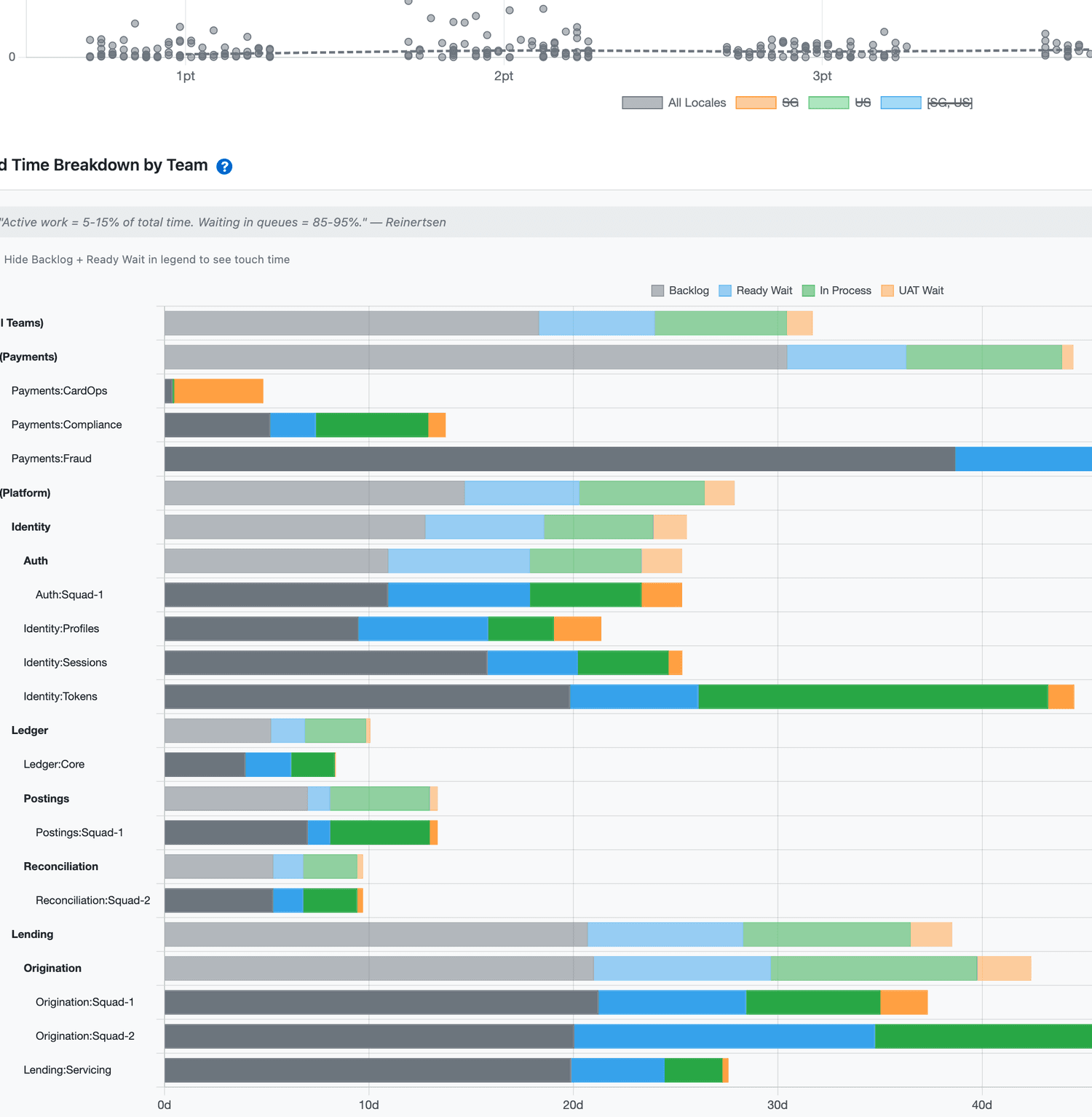Collapse the Reconciliation team group
The height and width of the screenshot is (1117, 1092).
[x=61, y=867]
